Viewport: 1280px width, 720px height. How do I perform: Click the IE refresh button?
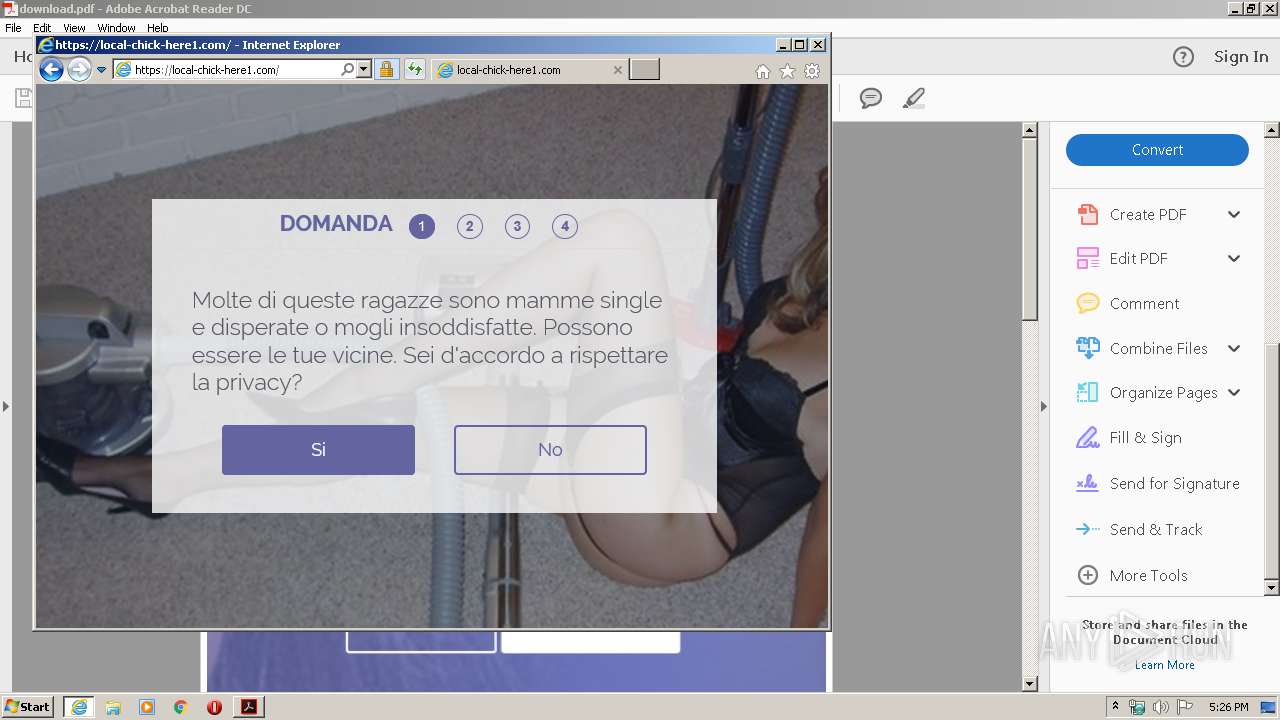pyautogui.click(x=414, y=70)
